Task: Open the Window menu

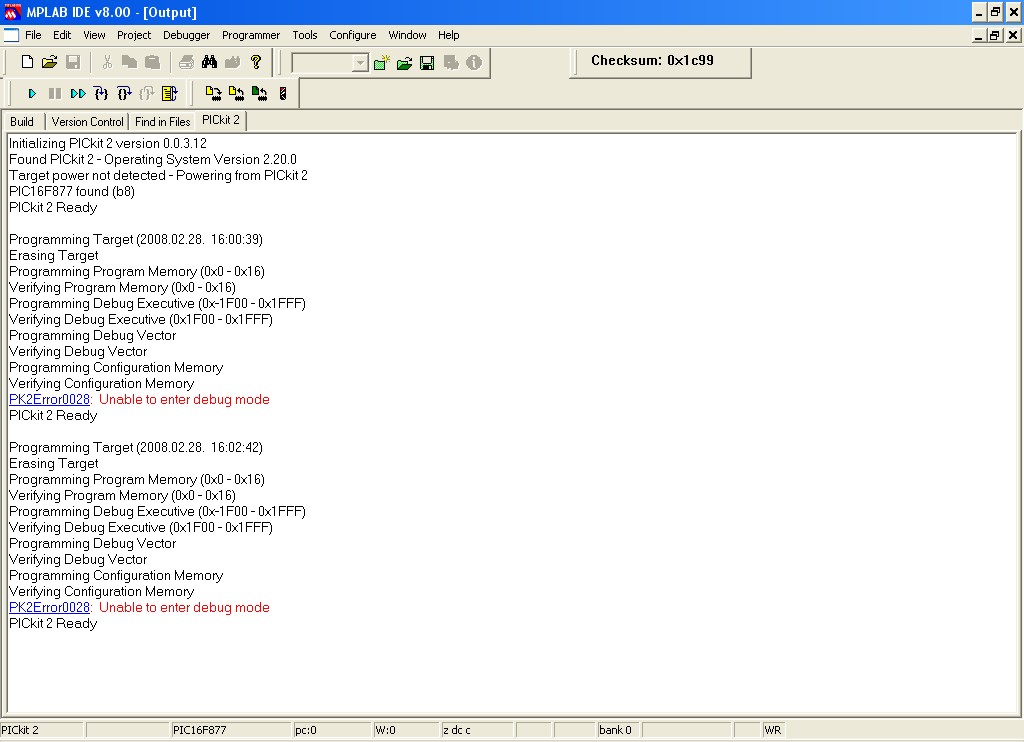Action: coord(407,35)
